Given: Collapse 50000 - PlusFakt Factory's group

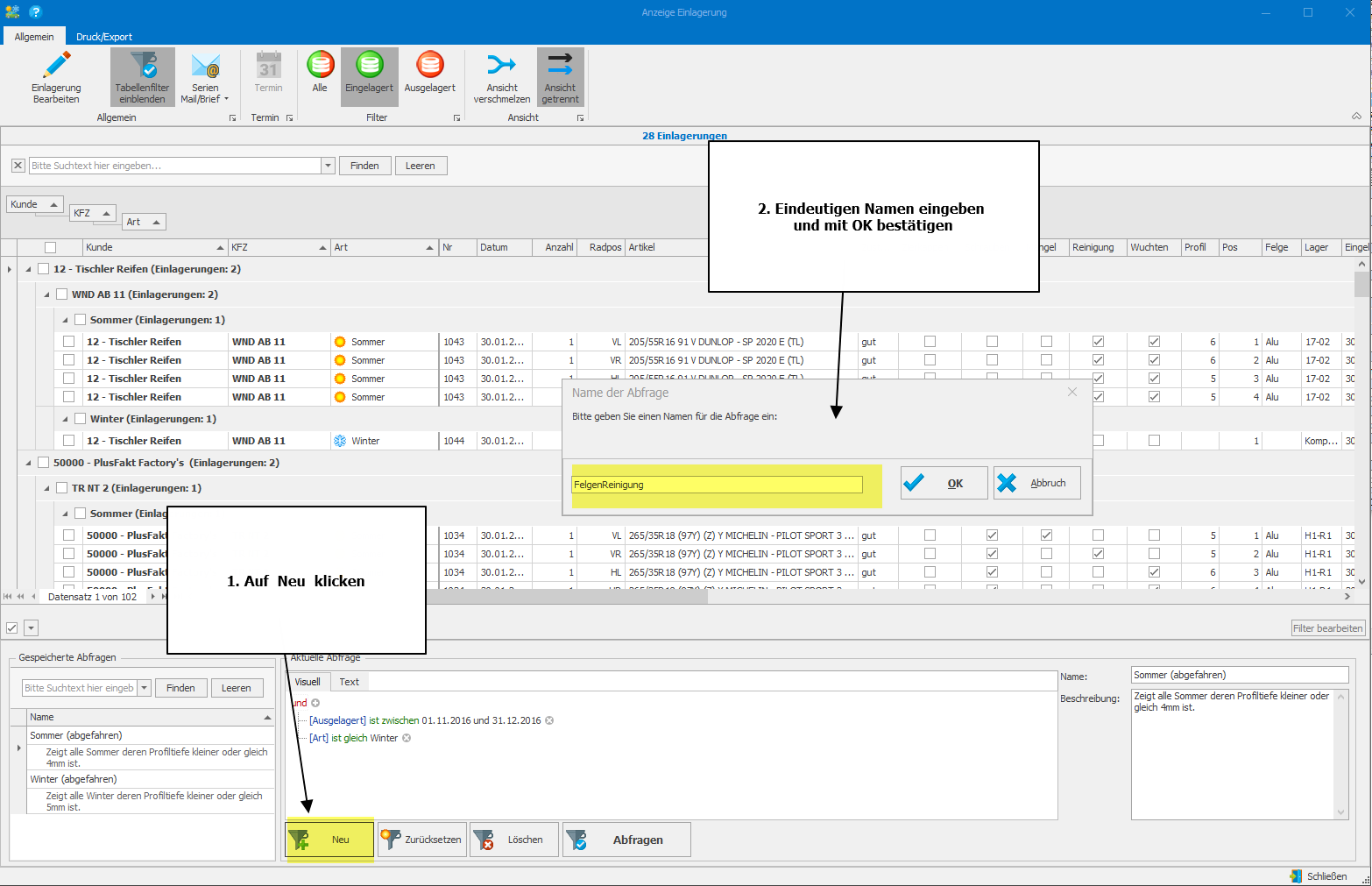Looking at the screenshot, I should pos(28,463).
